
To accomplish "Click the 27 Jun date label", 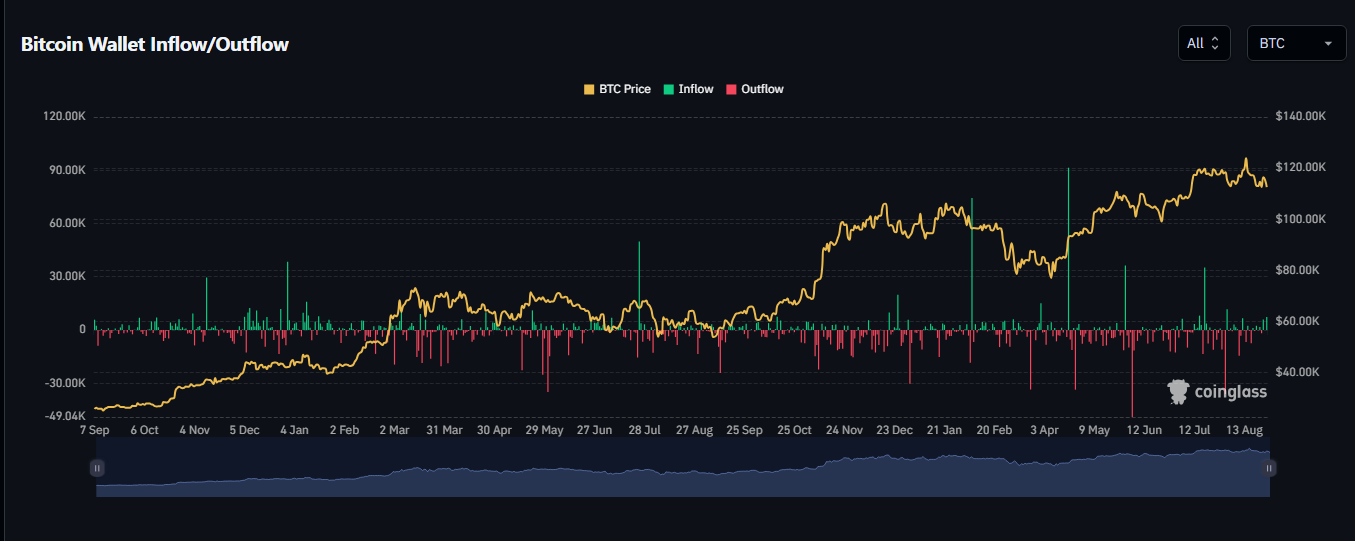I will point(595,430).
